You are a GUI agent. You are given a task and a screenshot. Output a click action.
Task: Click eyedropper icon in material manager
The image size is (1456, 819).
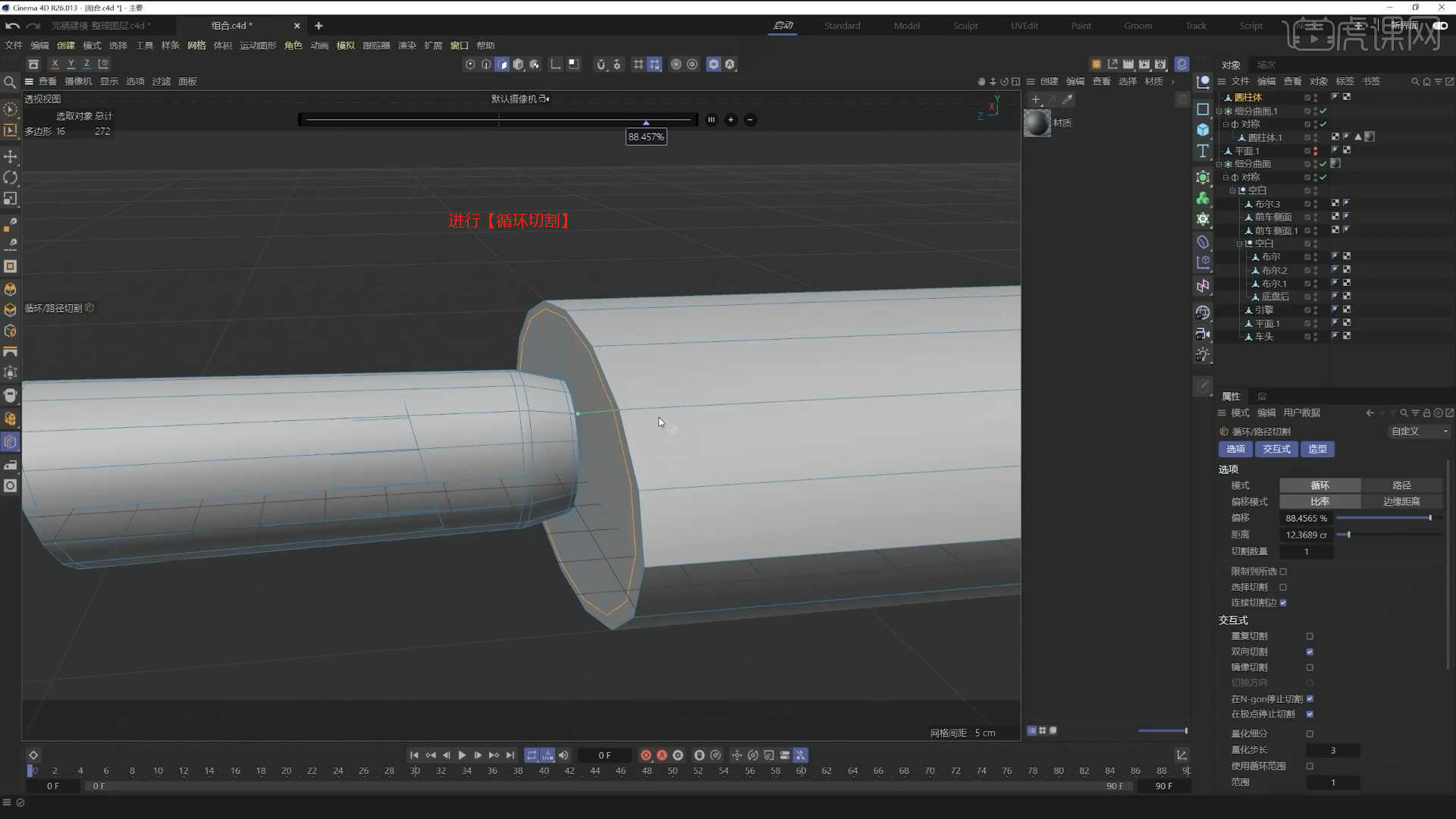coord(1068,99)
